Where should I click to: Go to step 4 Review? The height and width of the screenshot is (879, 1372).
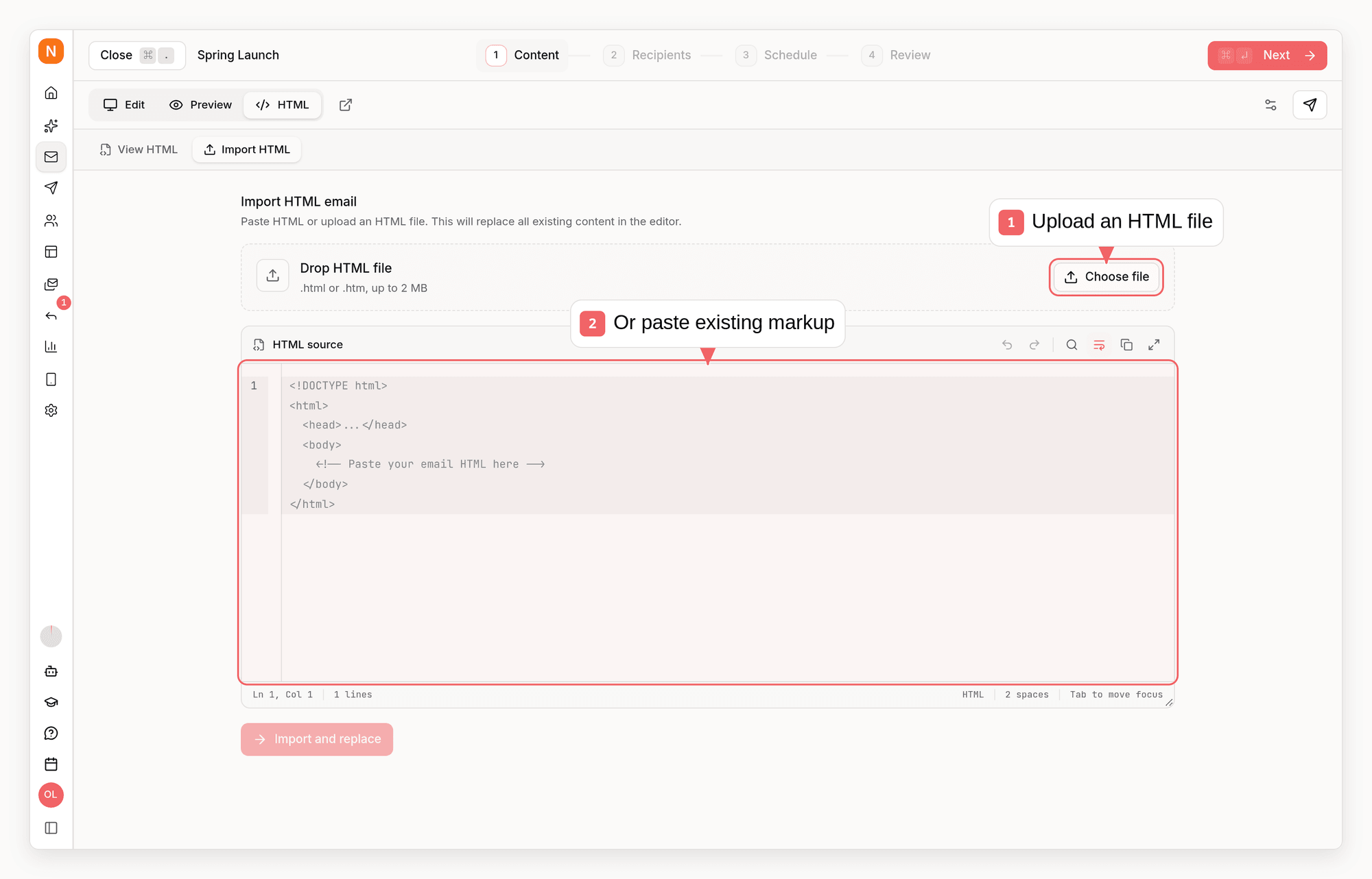(x=896, y=56)
